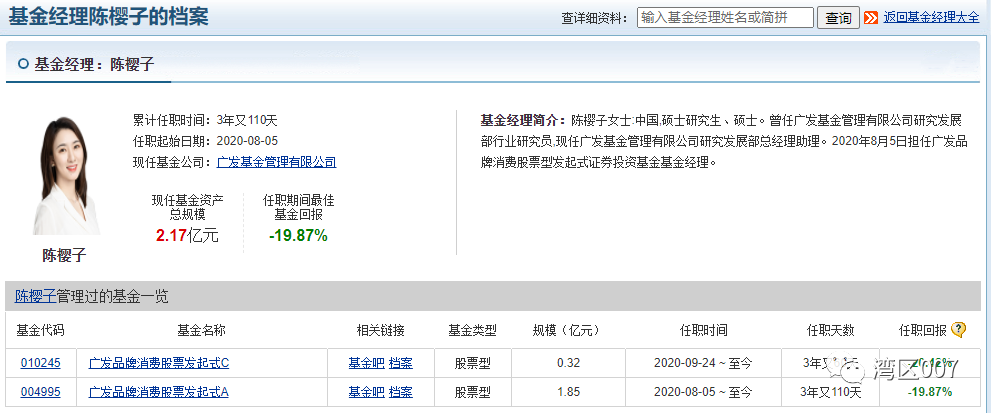Image resolution: width=991 pixels, height=413 pixels.
Task: Open the 广发基金管理有限公司 company link
Action: click(x=276, y=162)
